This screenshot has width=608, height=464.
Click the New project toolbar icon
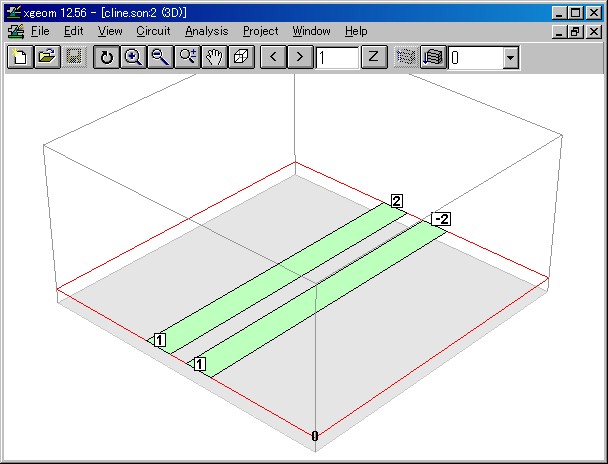20,57
